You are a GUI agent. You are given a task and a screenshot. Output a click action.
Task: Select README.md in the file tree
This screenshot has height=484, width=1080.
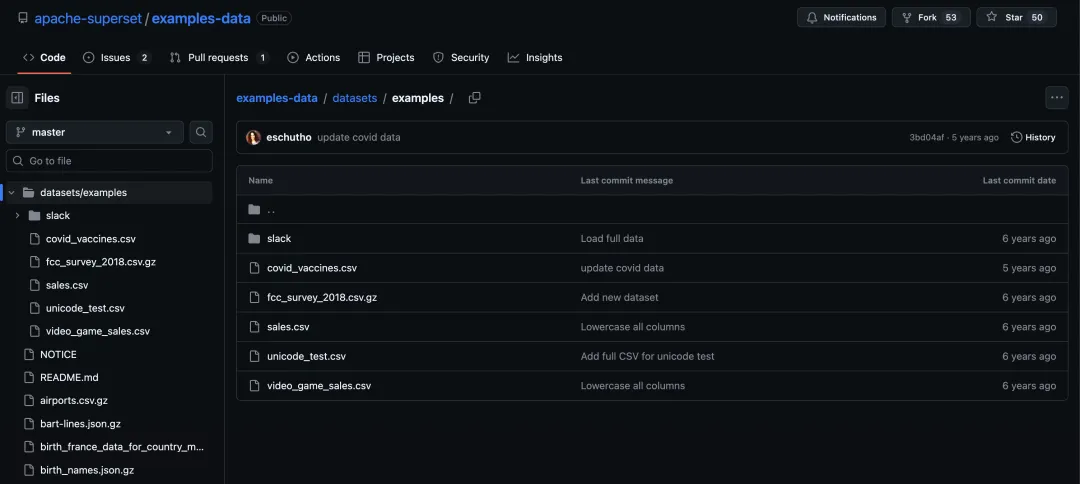[69, 378]
